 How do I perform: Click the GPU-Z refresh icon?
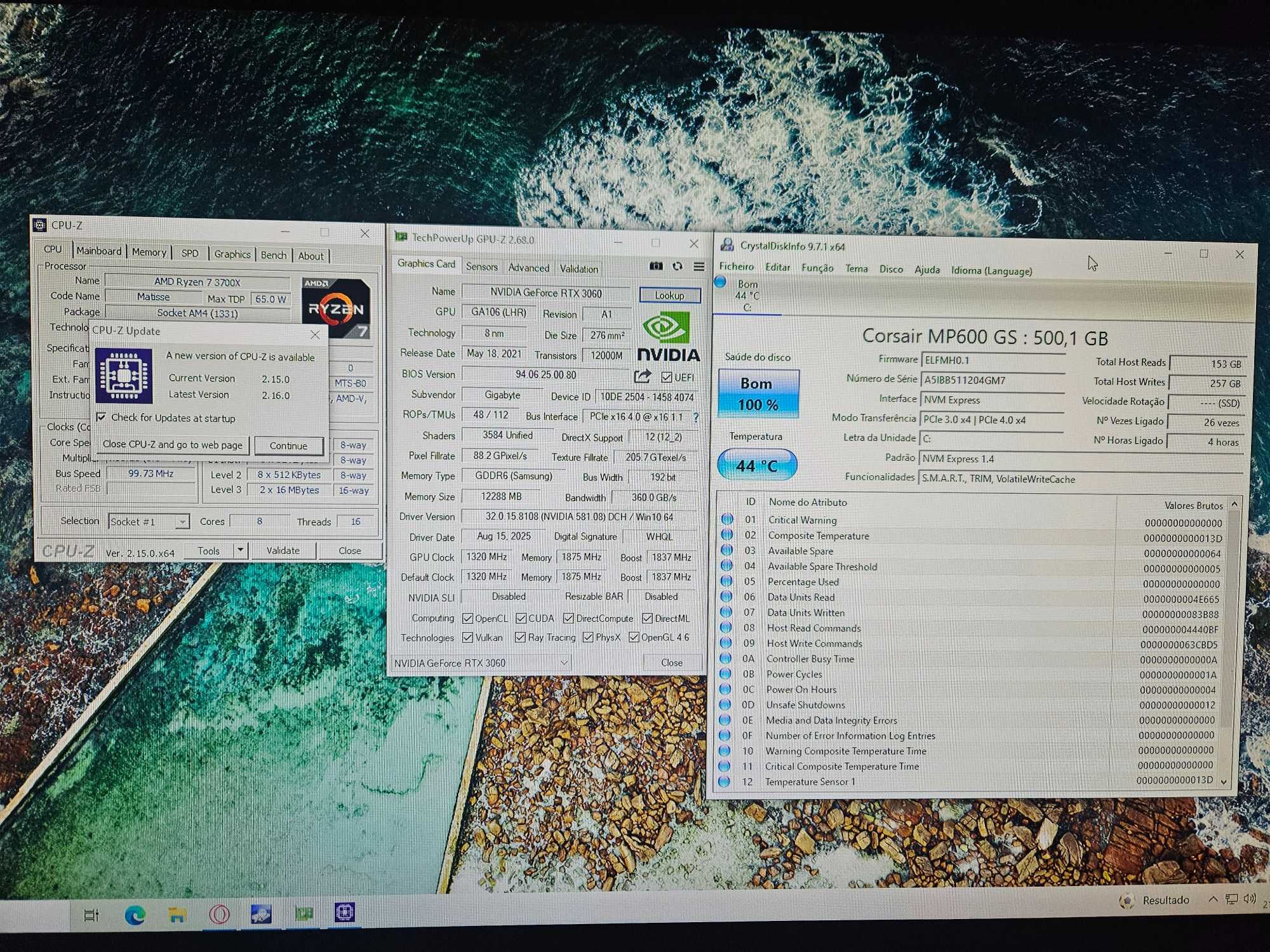click(x=678, y=267)
